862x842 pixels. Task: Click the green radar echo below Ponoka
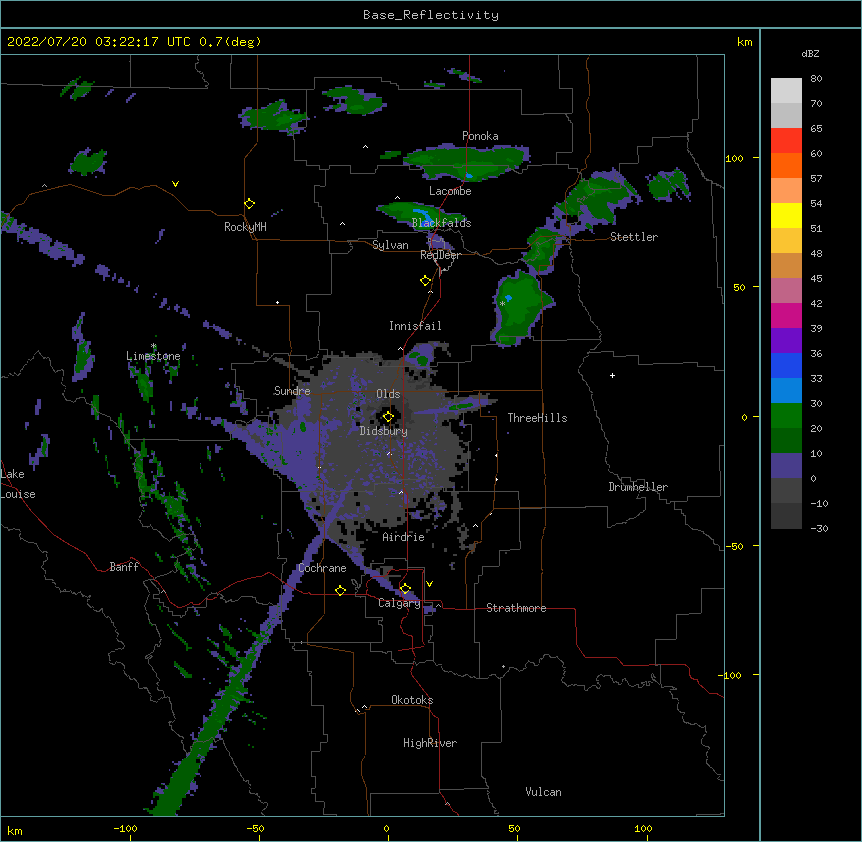(466, 162)
